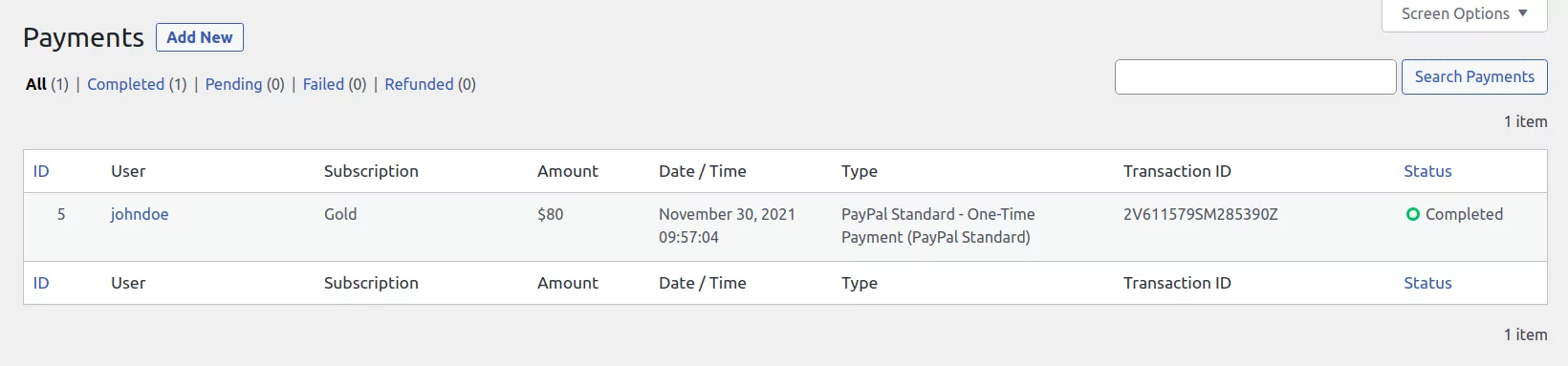Expand the Screen Options dropdown

point(1464,14)
